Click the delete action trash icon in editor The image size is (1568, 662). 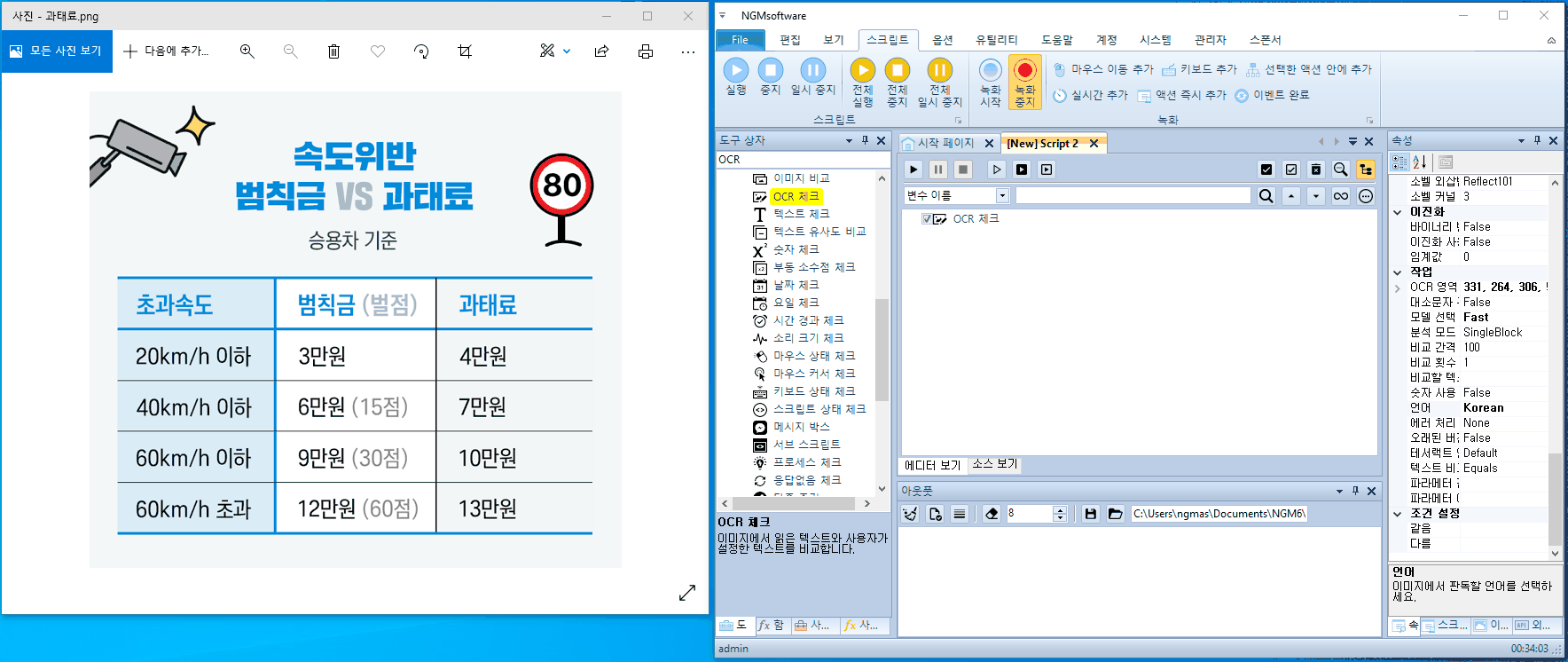[1316, 169]
